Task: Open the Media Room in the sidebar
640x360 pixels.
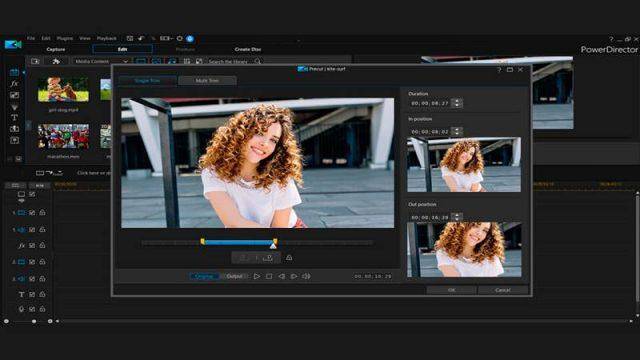Action: click(14, 72)
